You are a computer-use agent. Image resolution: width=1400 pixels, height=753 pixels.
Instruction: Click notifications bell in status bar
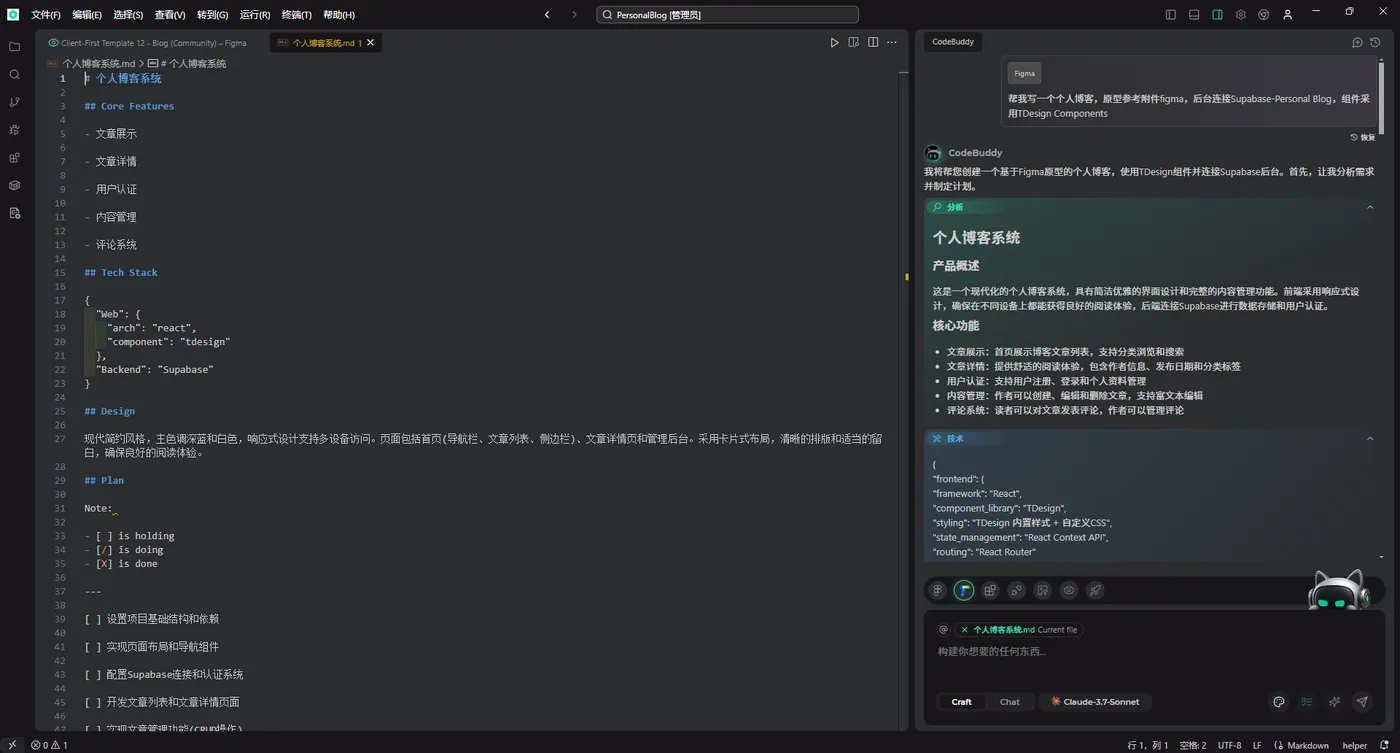coord(1386,745)
